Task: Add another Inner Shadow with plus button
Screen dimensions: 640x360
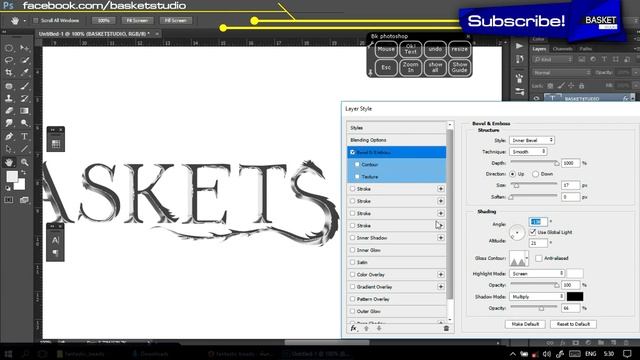Action: [x=441, y=238]
